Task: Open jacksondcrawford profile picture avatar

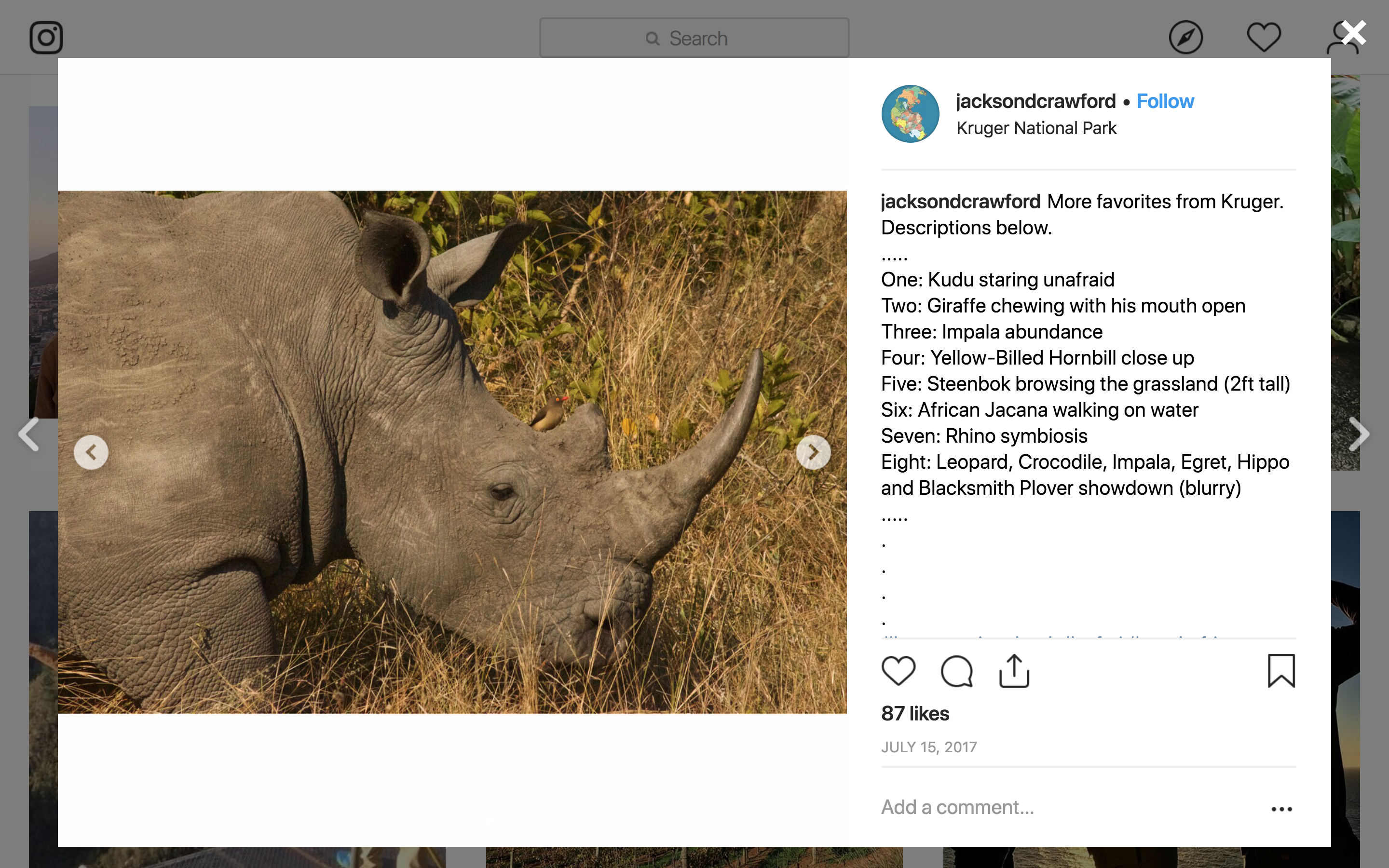Action: (910, 114)
